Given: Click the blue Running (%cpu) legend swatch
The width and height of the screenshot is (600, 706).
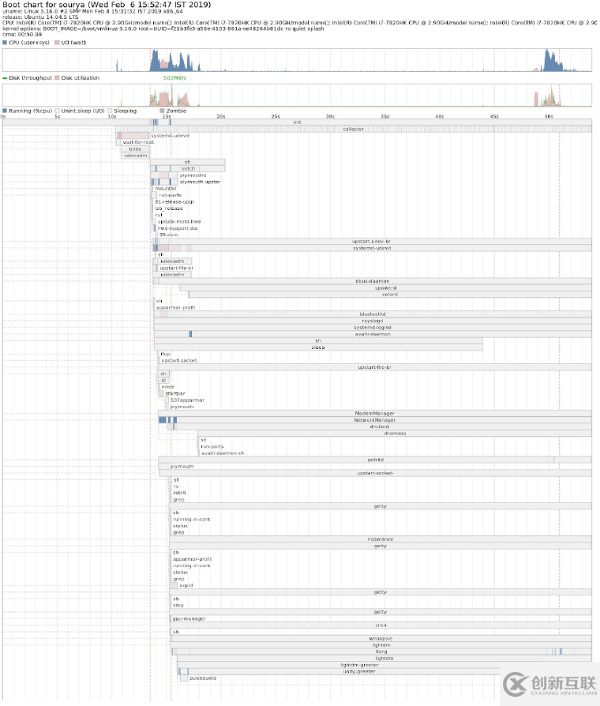Looking at the screenshot, I should (x=5, y=111).
